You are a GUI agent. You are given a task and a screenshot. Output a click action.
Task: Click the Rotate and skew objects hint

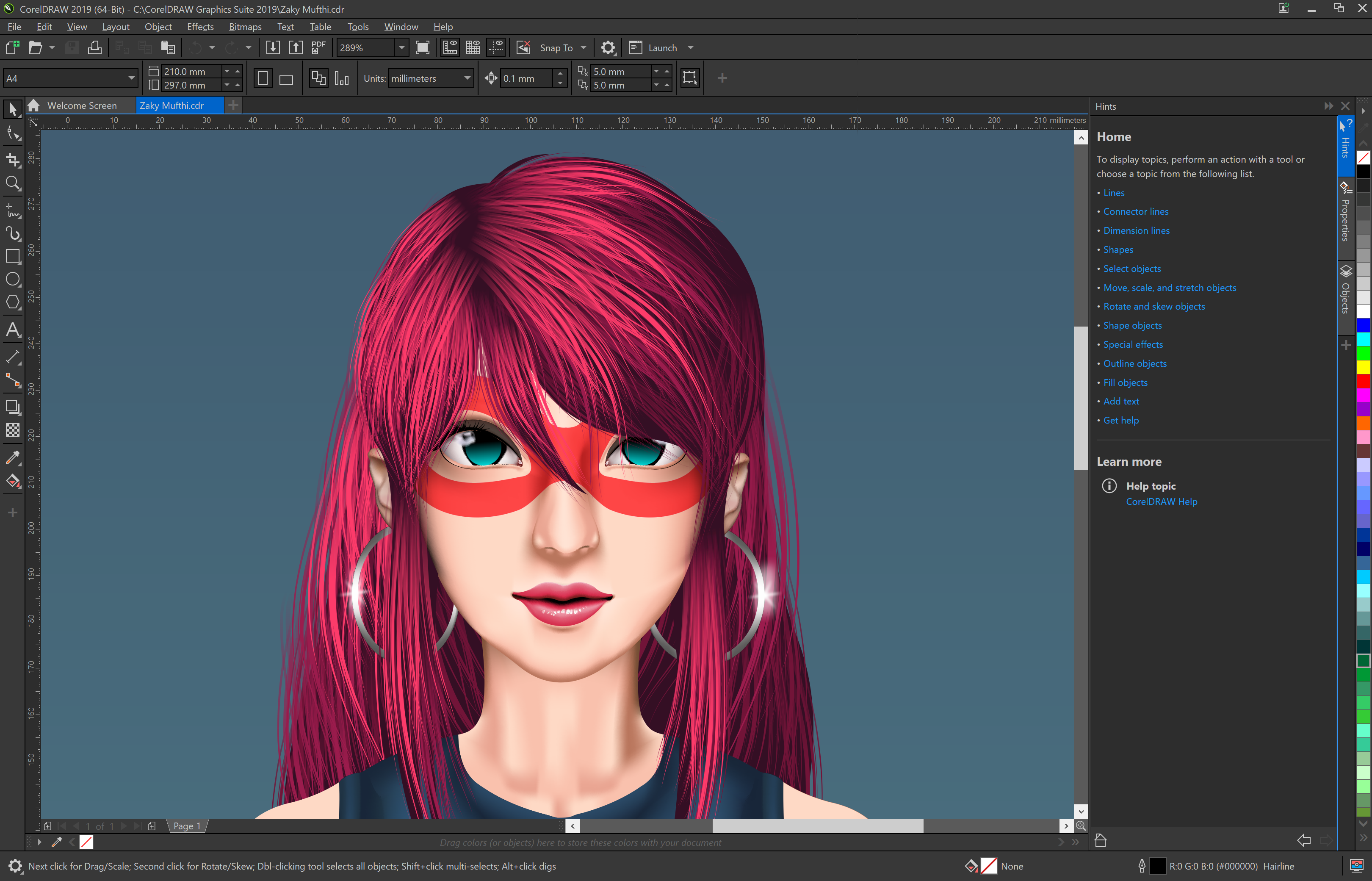tap(1155, 306)
